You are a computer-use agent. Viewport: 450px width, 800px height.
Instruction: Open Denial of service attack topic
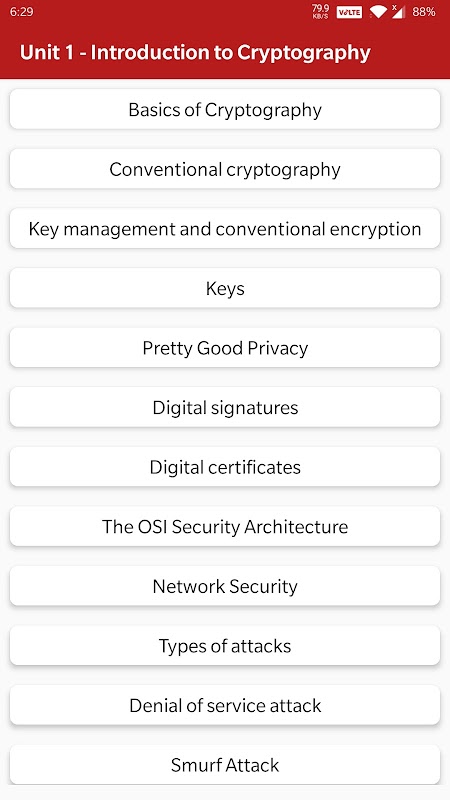225,705
